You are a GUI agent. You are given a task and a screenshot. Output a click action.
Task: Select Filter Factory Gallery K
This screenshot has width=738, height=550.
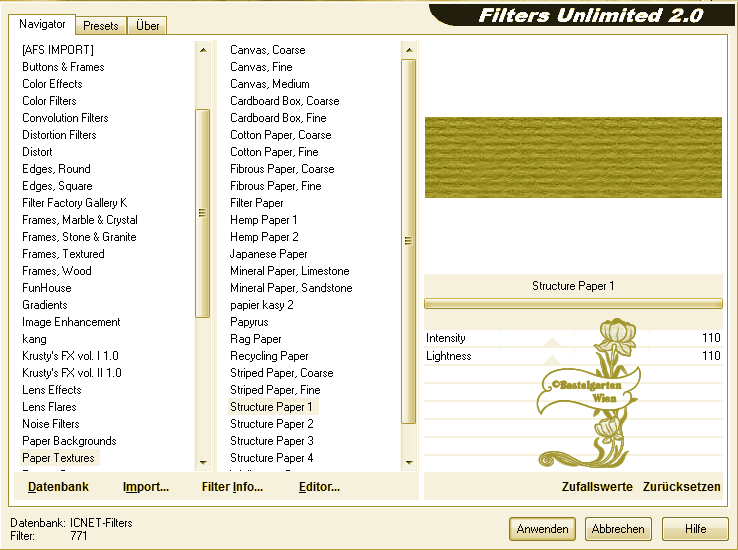(x=74, y=203)
